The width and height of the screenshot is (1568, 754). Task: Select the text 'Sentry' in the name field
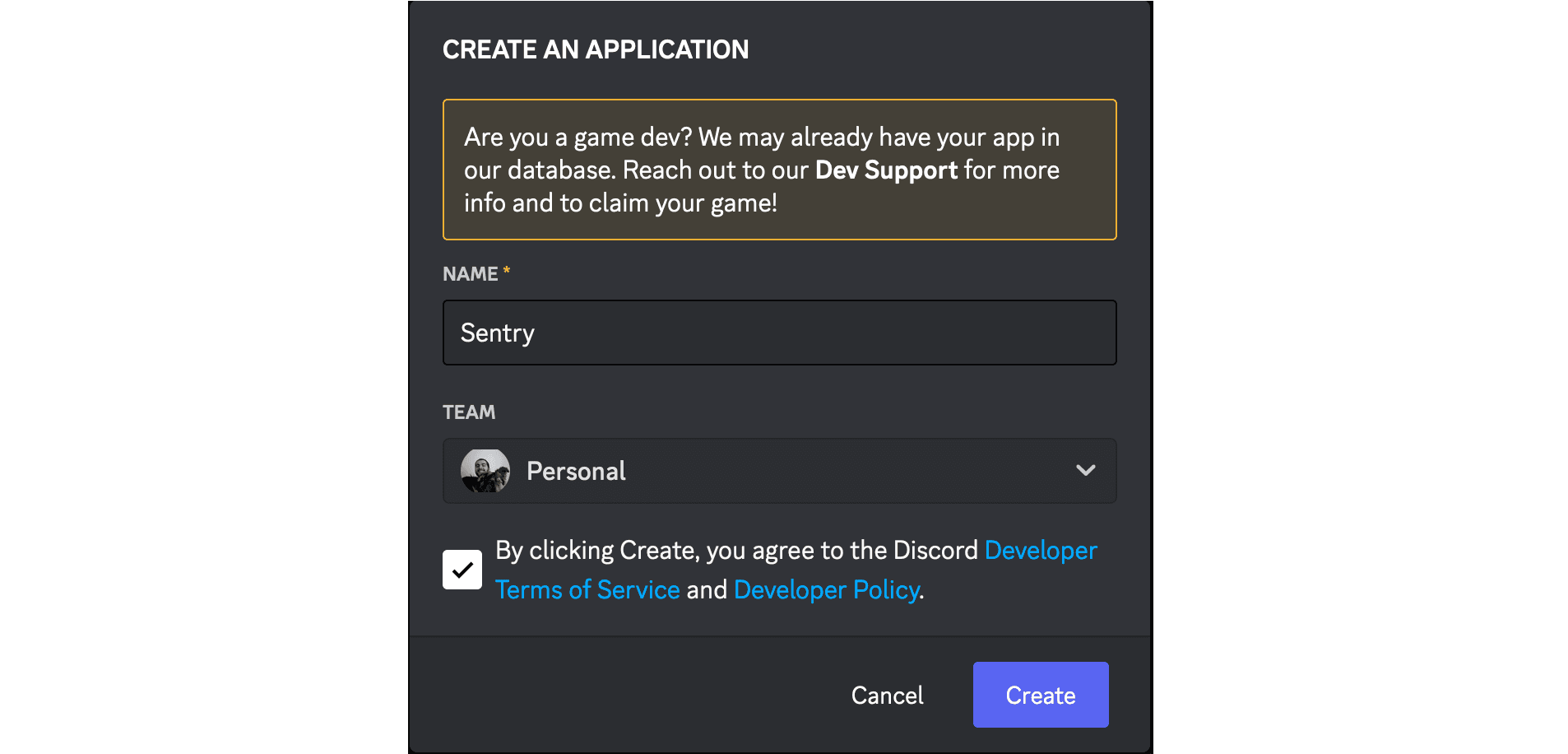pyautogui.click(x=497, y=333)
